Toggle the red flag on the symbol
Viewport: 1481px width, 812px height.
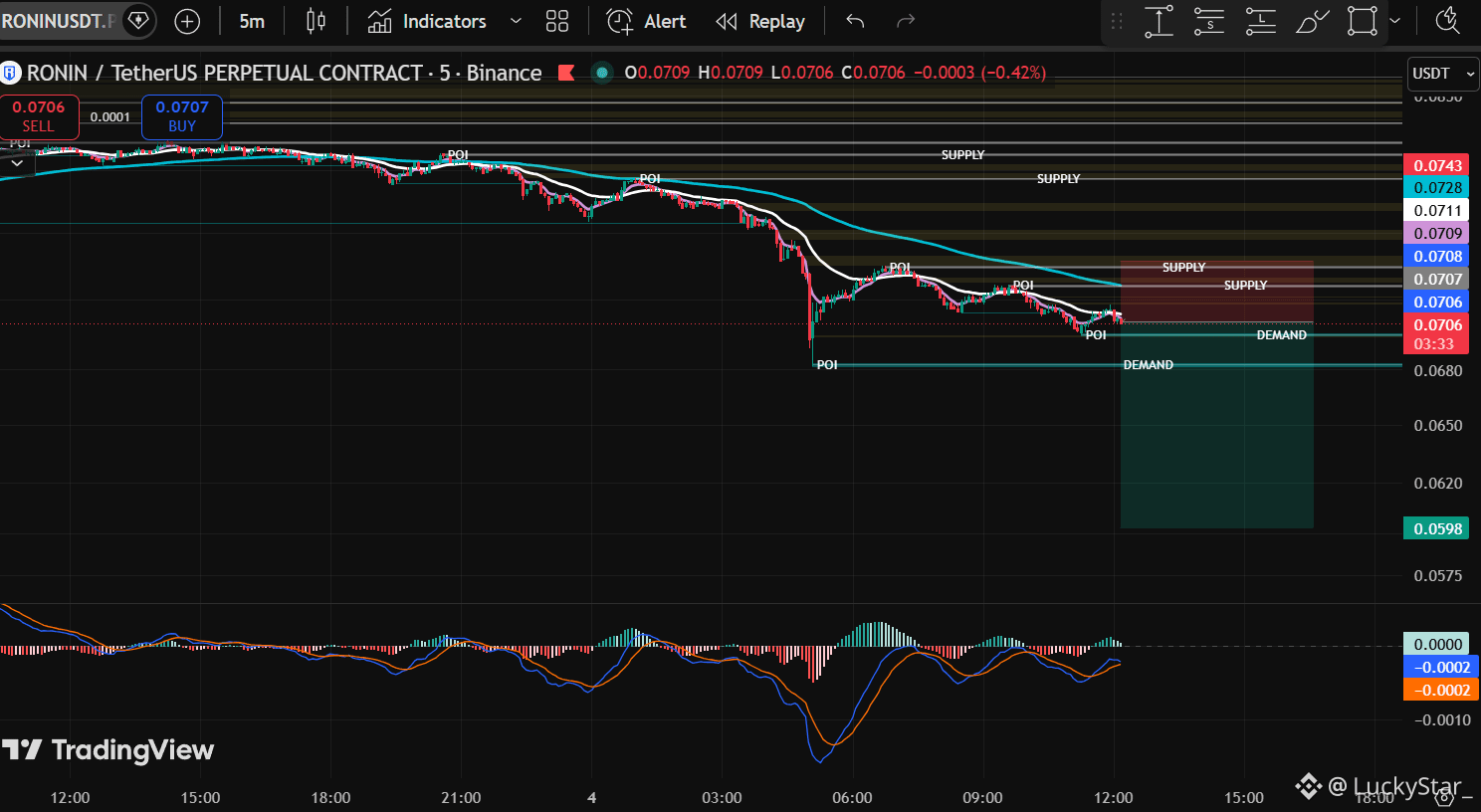(x=566, y=73)
